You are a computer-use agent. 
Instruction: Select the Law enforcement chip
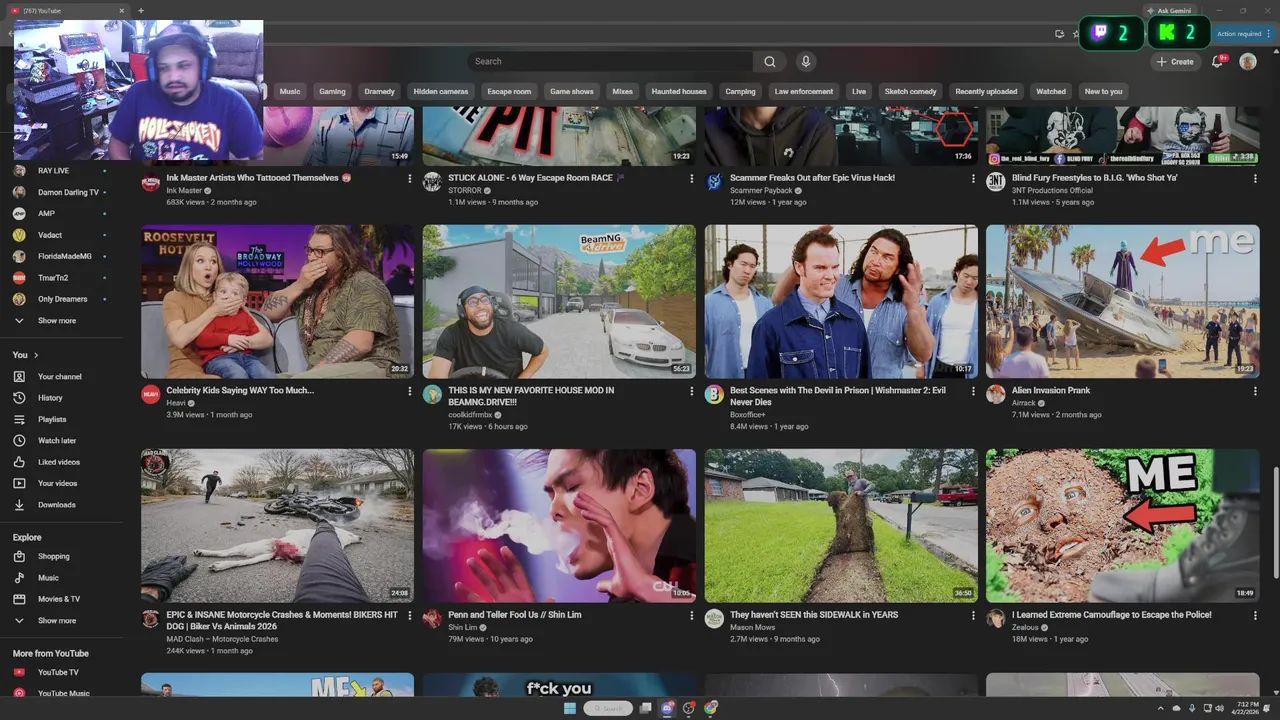[804, 91]
